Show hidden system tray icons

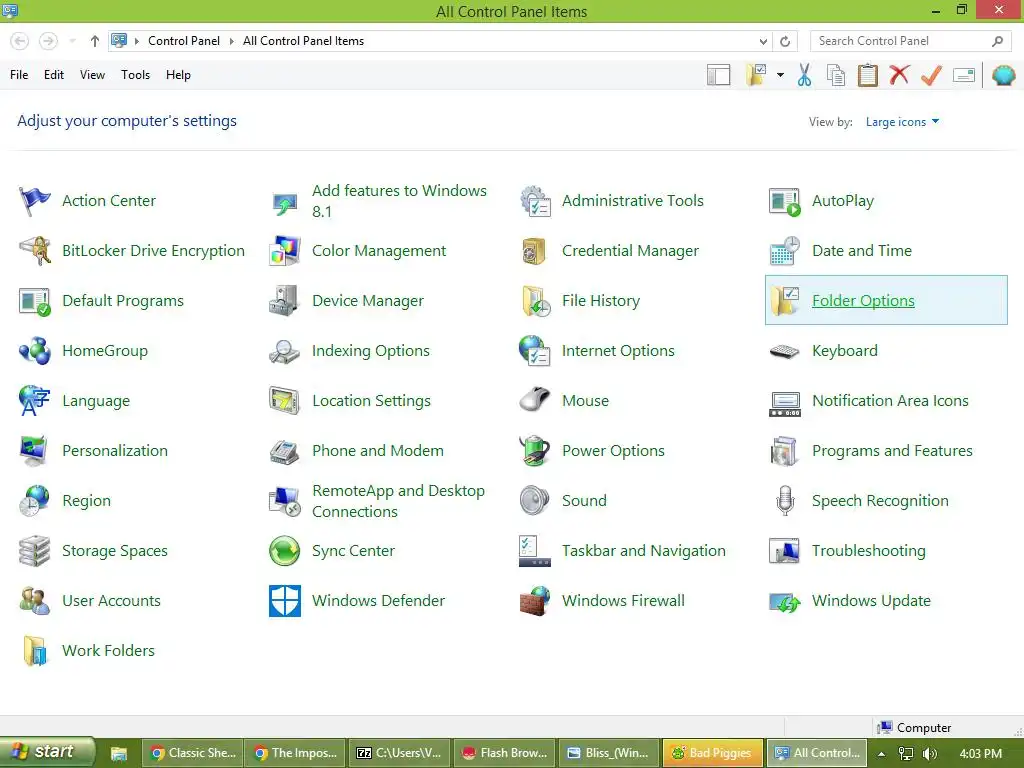click(x=882, y=753)
